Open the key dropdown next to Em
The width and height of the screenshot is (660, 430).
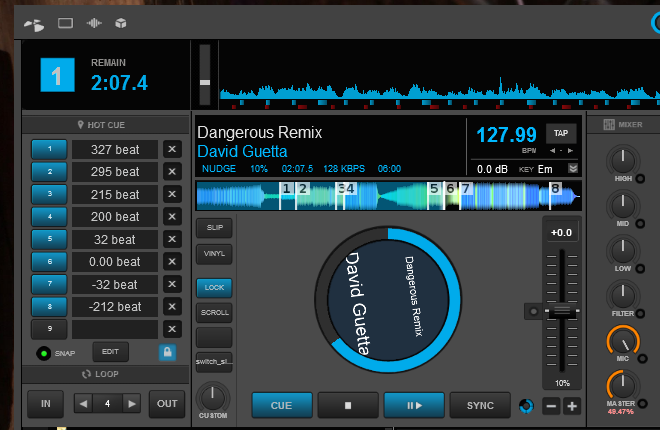click(573, 168)
